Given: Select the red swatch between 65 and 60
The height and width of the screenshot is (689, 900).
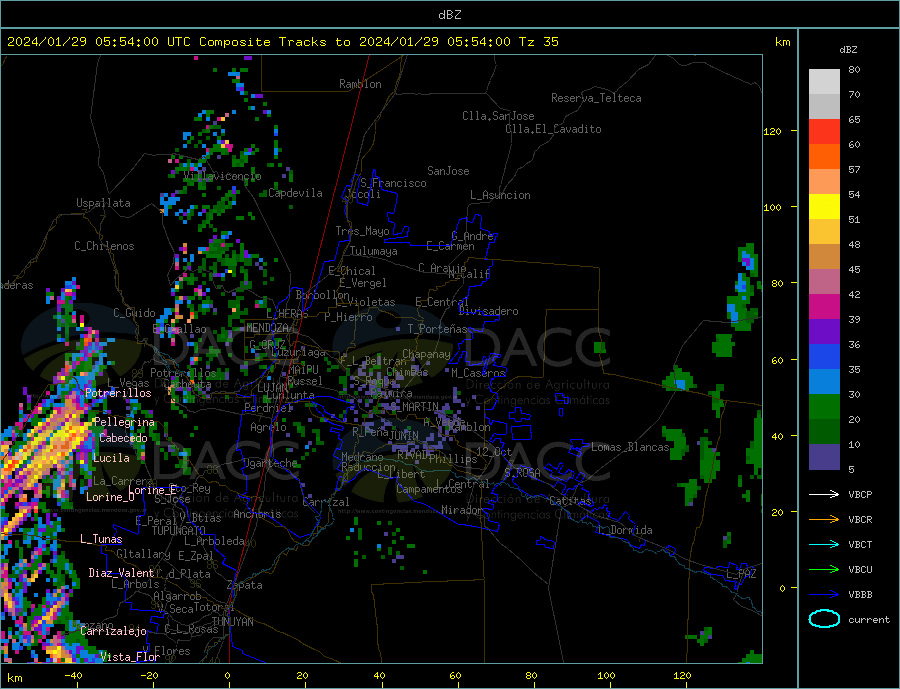Looking at the screenshot, I should (824, 131).
